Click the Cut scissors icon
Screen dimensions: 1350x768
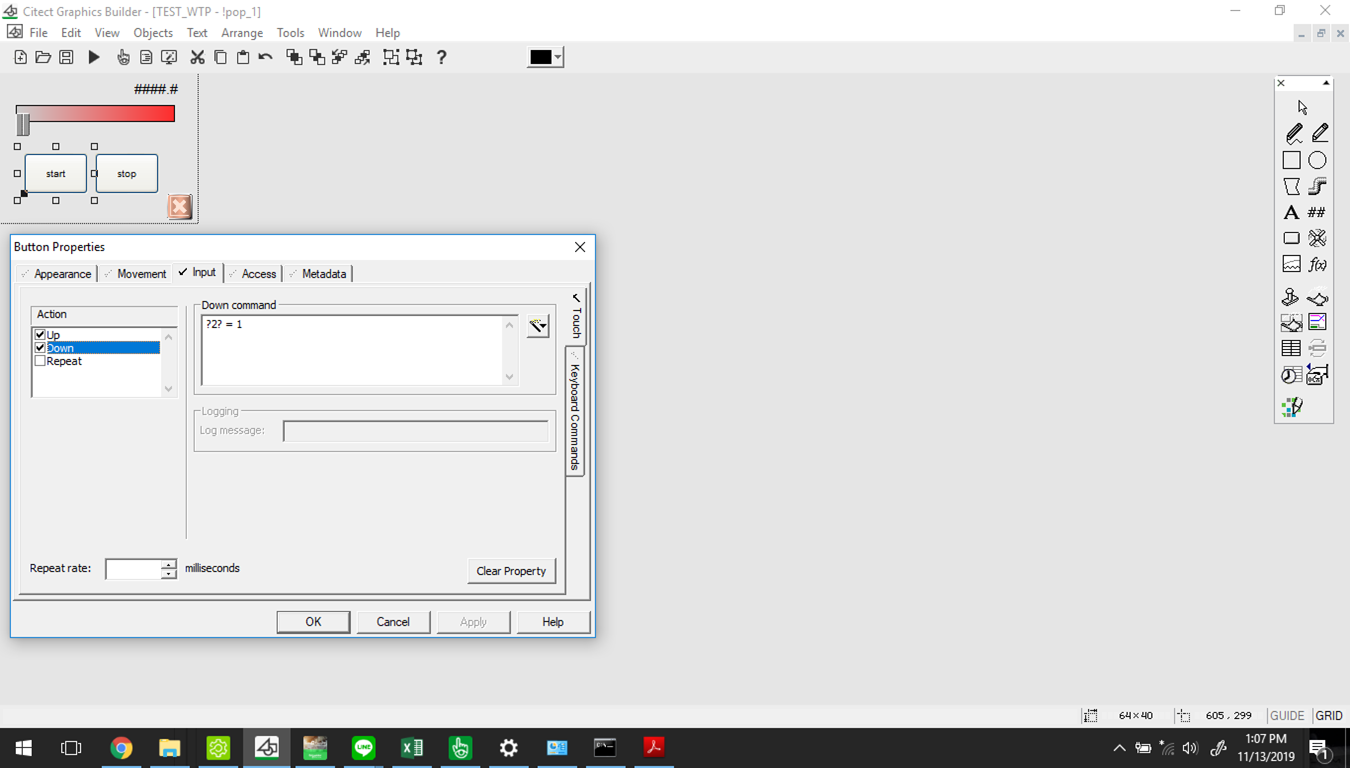(197, 57)
